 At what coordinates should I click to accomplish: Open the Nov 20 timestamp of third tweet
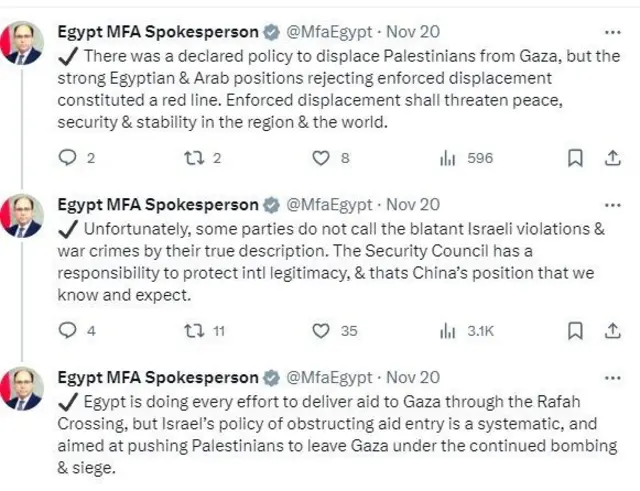[413, 377]
